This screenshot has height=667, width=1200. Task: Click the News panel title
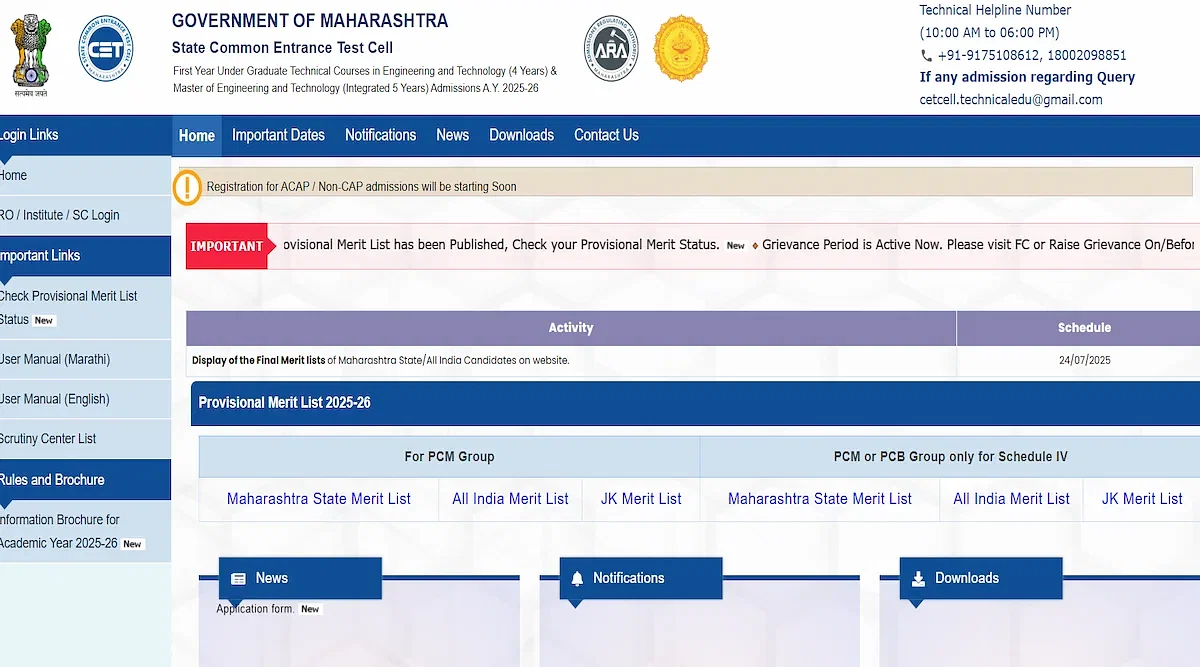click(272, 578)
